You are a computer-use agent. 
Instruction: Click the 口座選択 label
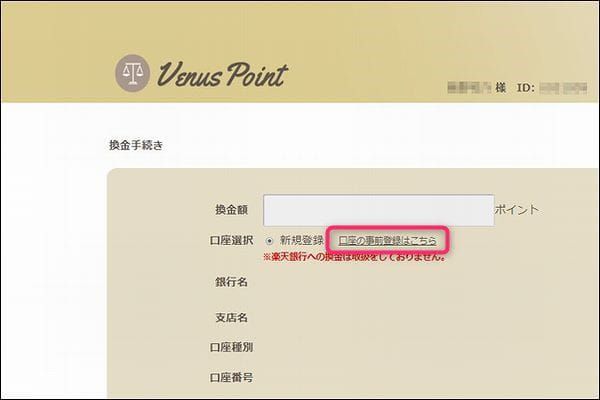click(231, 240)
